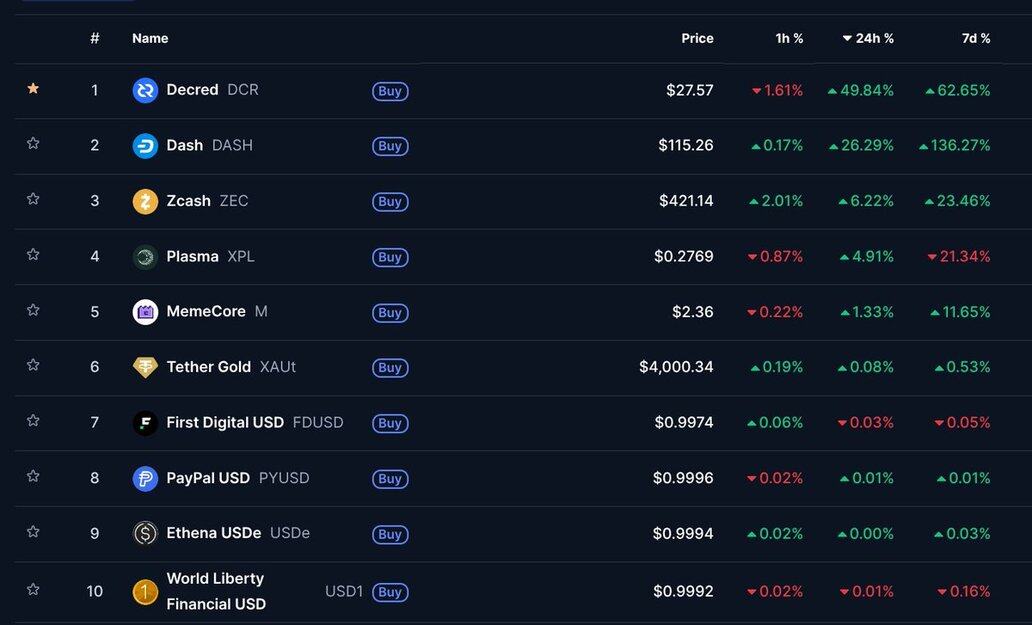Image resolution: width=1032 pixels, height=625 pixels.
Task: Sort the table by 1h % column
Action: (x=789, y=38)
